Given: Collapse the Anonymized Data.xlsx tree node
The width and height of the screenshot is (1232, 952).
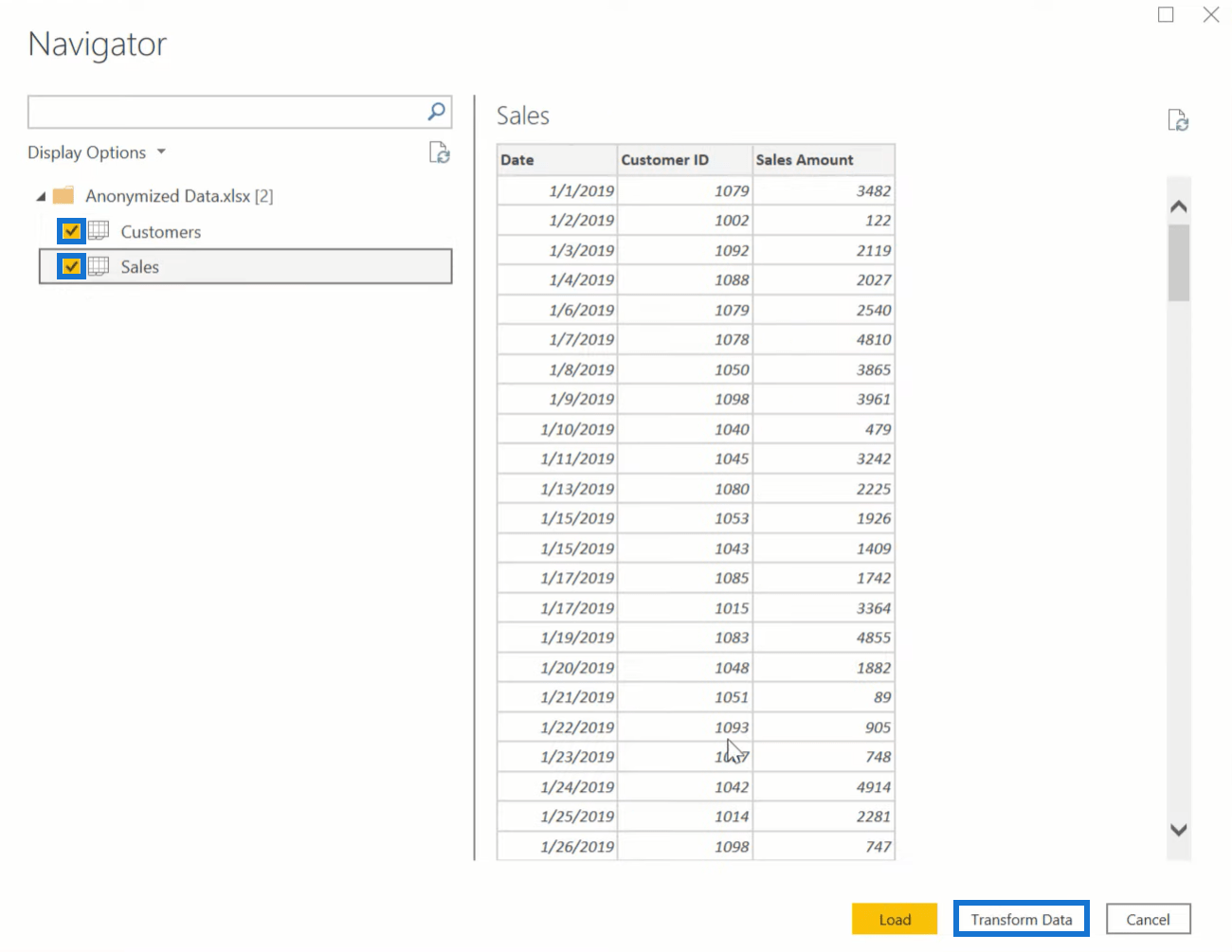Looking at the screenshot, I should pos(41,197).
